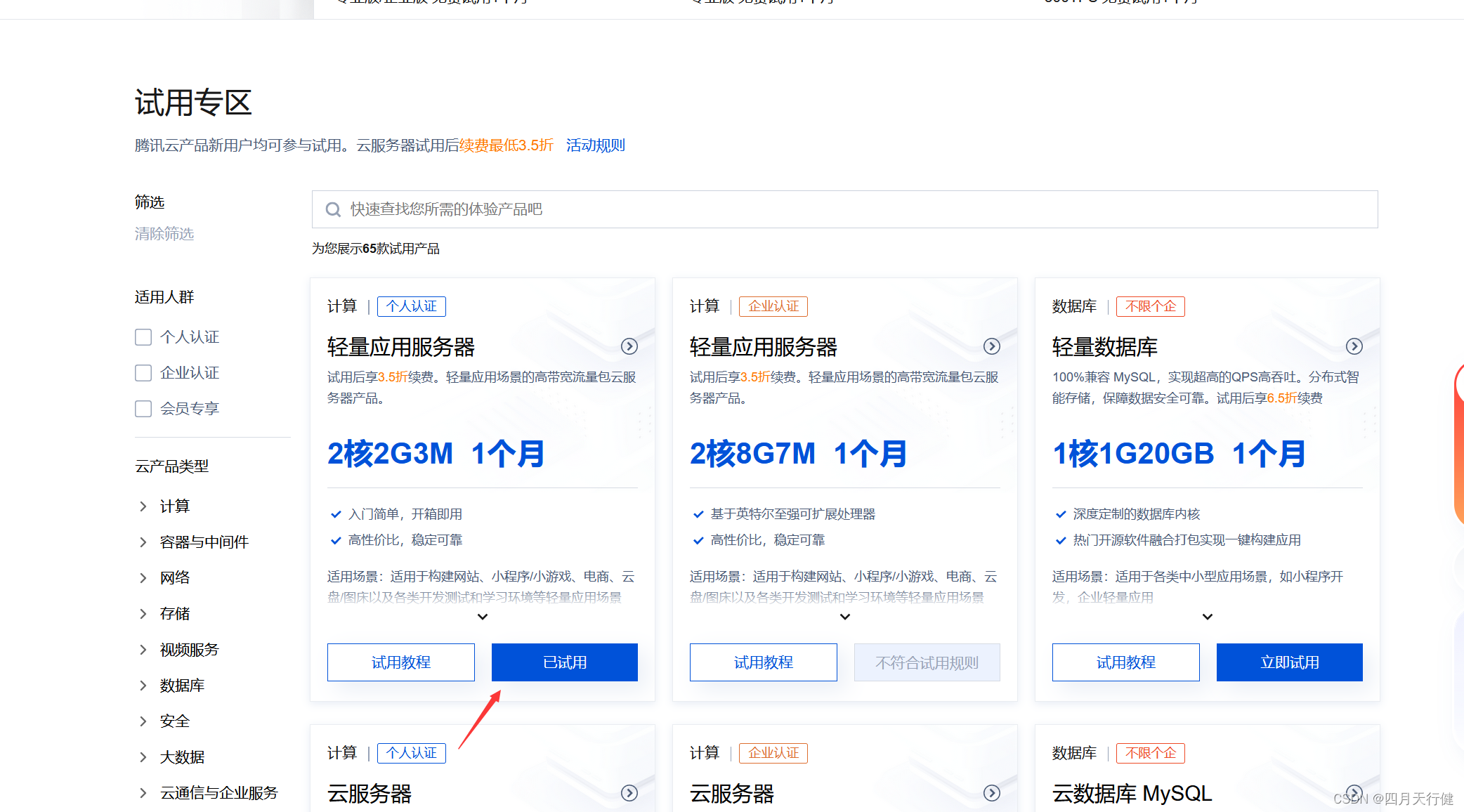This screenshot has width=1464, height=812.
Task: Click 清除筛选 to reset filters
Action: click(x=164, y=234)
